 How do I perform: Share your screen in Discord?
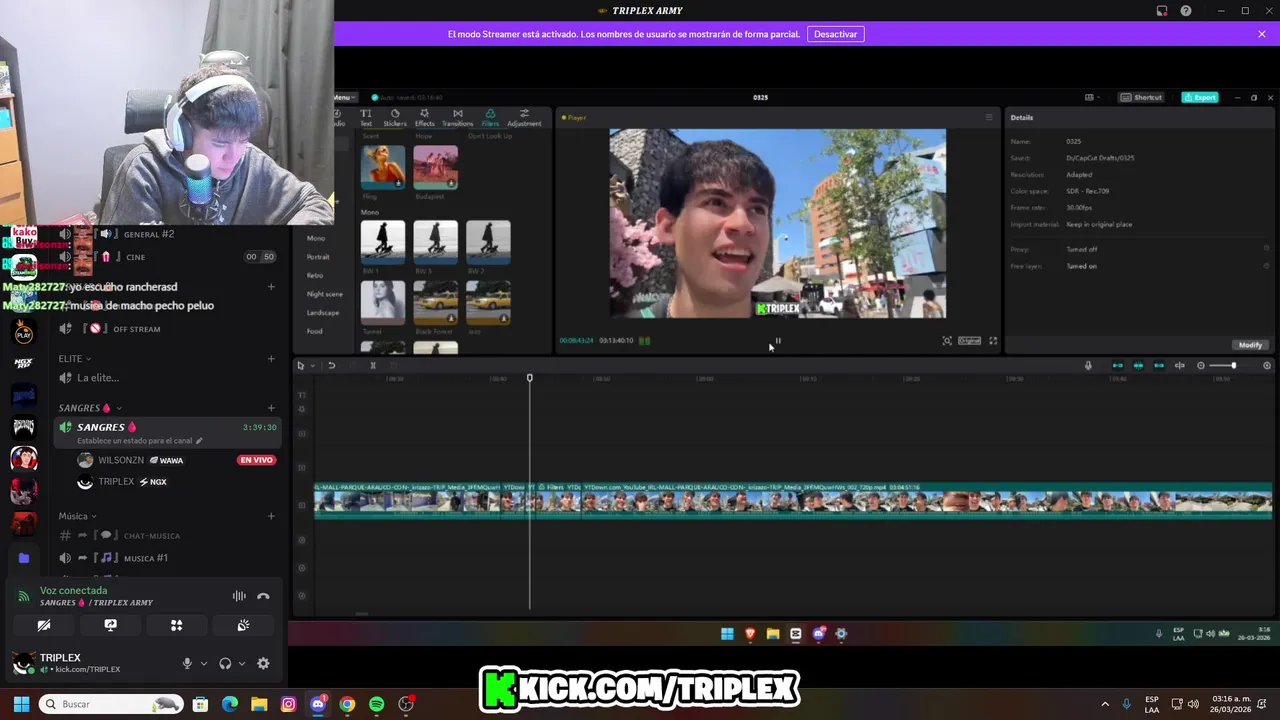click(x=110, y=625)
